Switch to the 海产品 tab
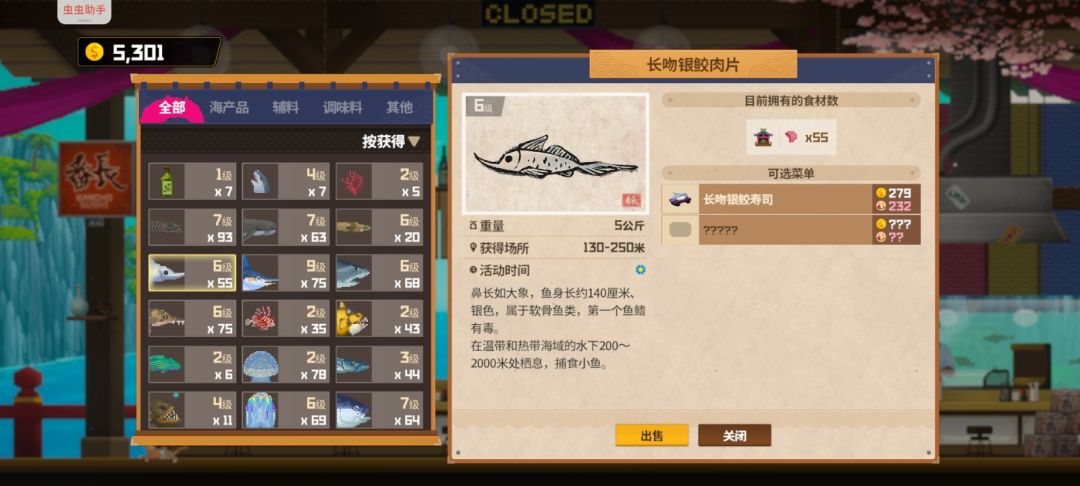Image resolution: width=1080 pixels, height=486 pixels. 229,107
